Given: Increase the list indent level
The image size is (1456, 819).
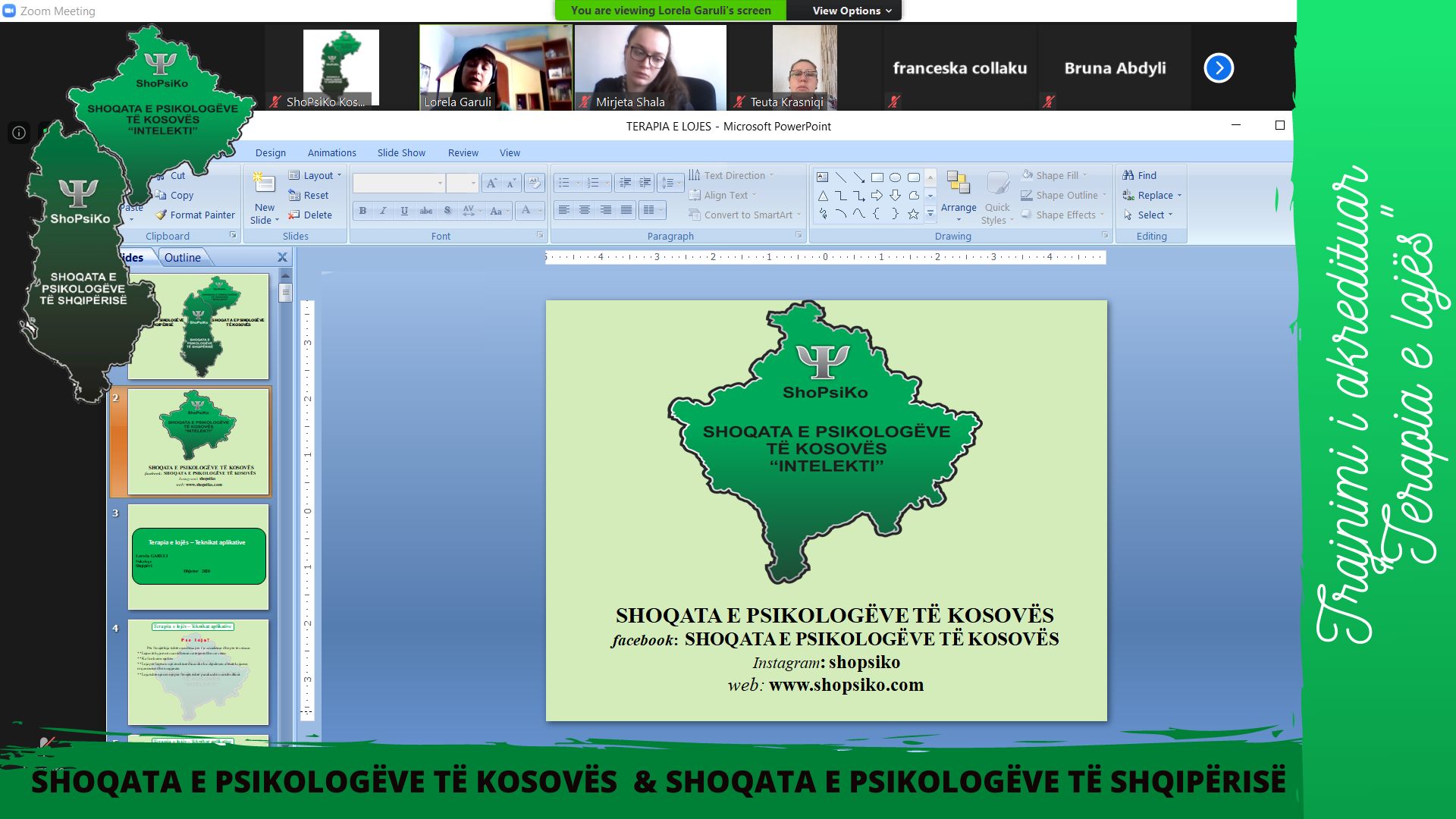Looking at the screenshot, I should click(645, 183).
